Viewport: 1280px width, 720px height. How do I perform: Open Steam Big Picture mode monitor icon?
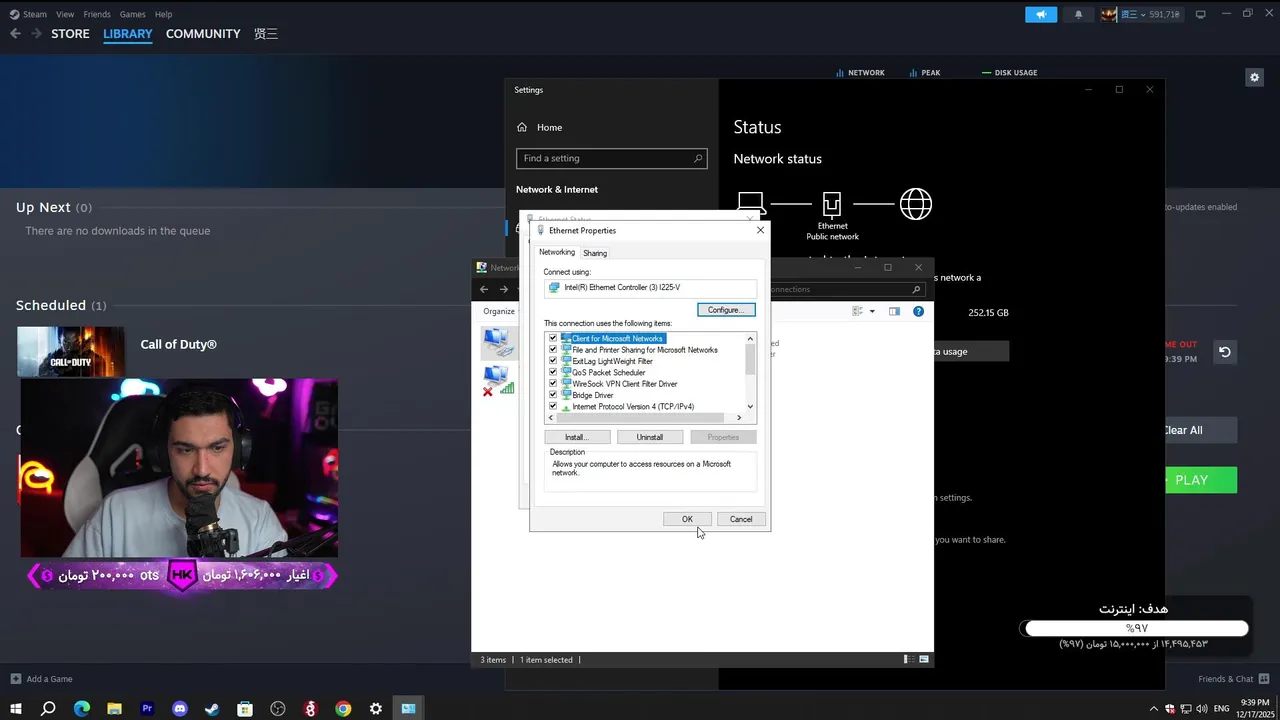click(x=1200, y=14)
